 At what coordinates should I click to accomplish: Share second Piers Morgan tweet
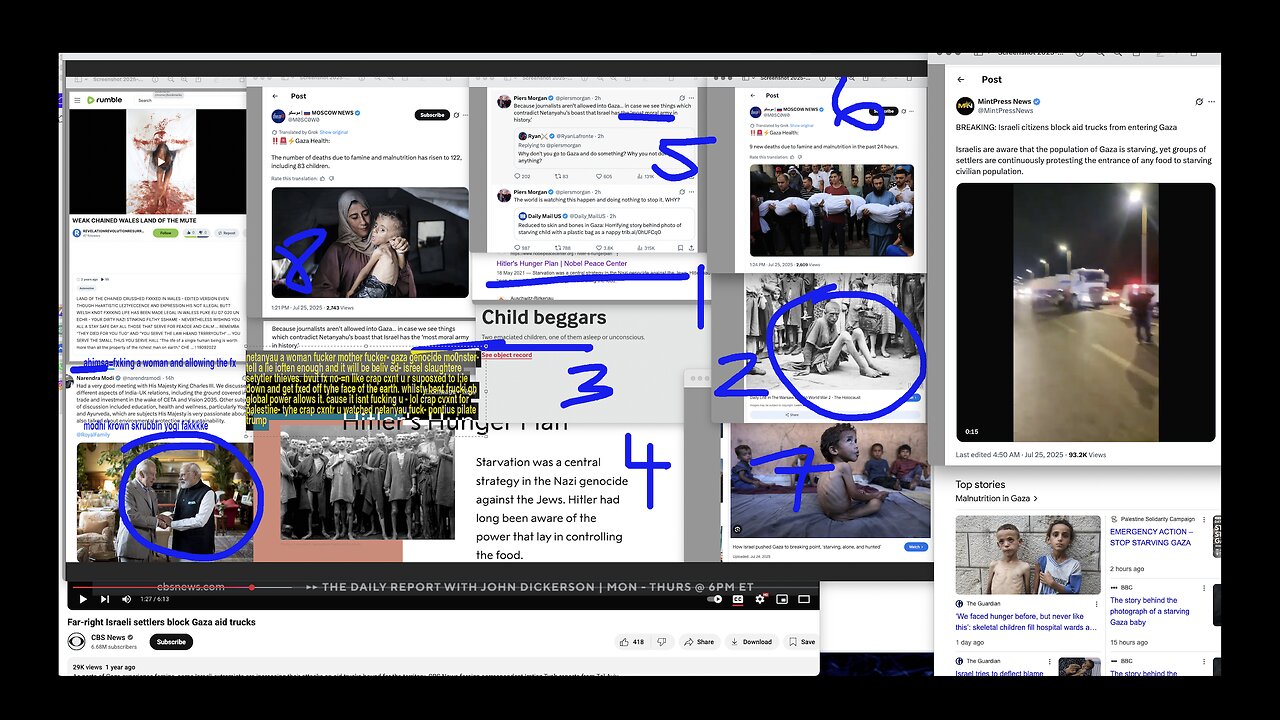[693, 248]
